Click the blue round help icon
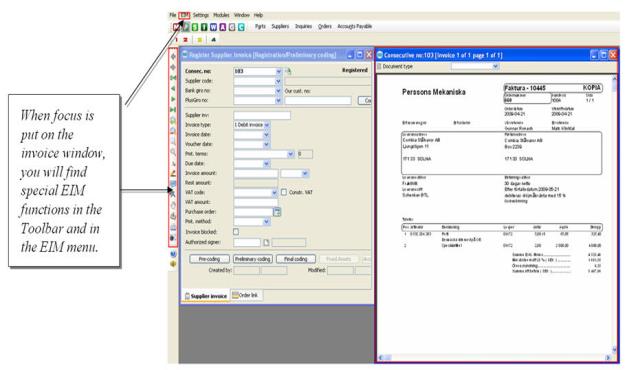This screenshot has height=370, width=625. point(173,254)
